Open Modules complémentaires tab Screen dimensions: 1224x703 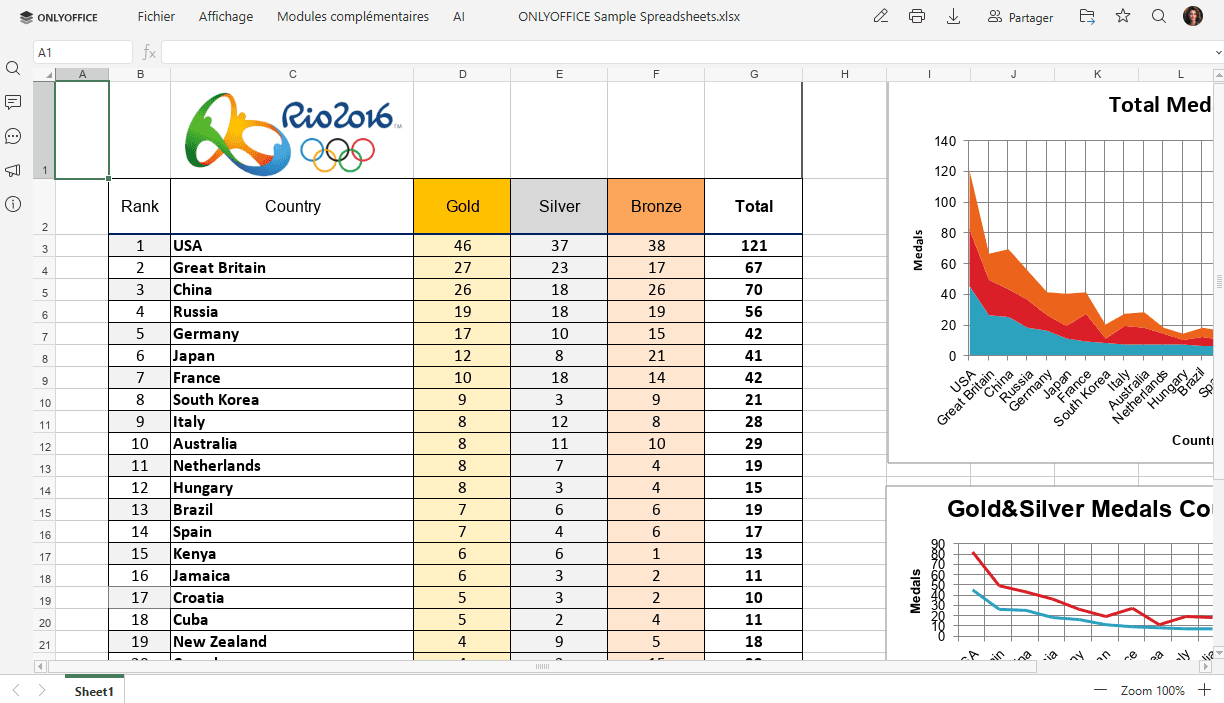point(352,17)
